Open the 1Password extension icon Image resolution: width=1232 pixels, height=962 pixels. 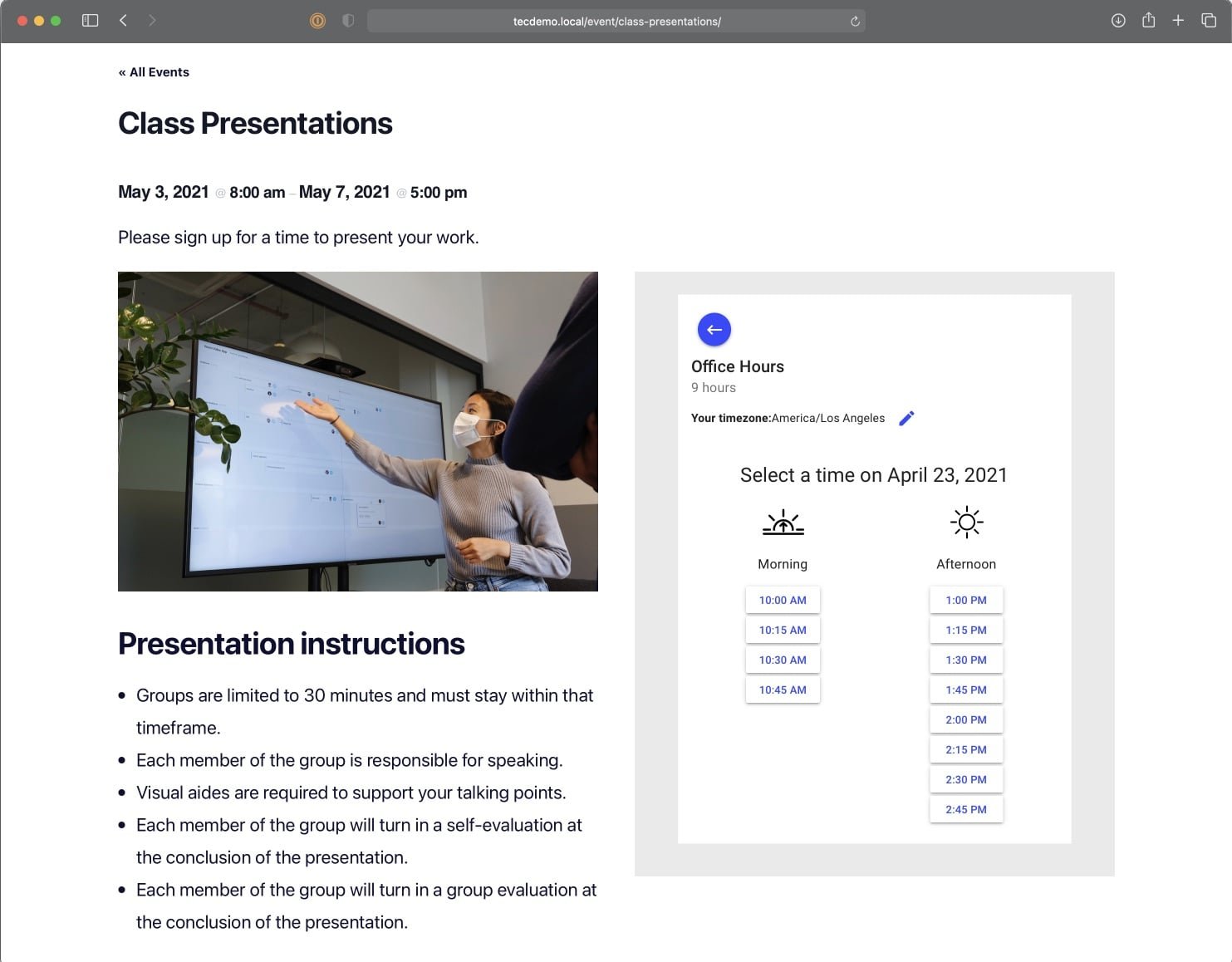(x=317, y=21)
